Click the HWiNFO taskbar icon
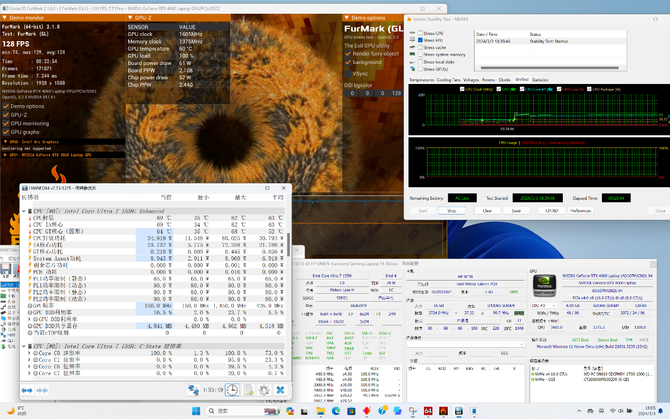The width and height of the screenshot is (670, 419). tap(458, 411)
